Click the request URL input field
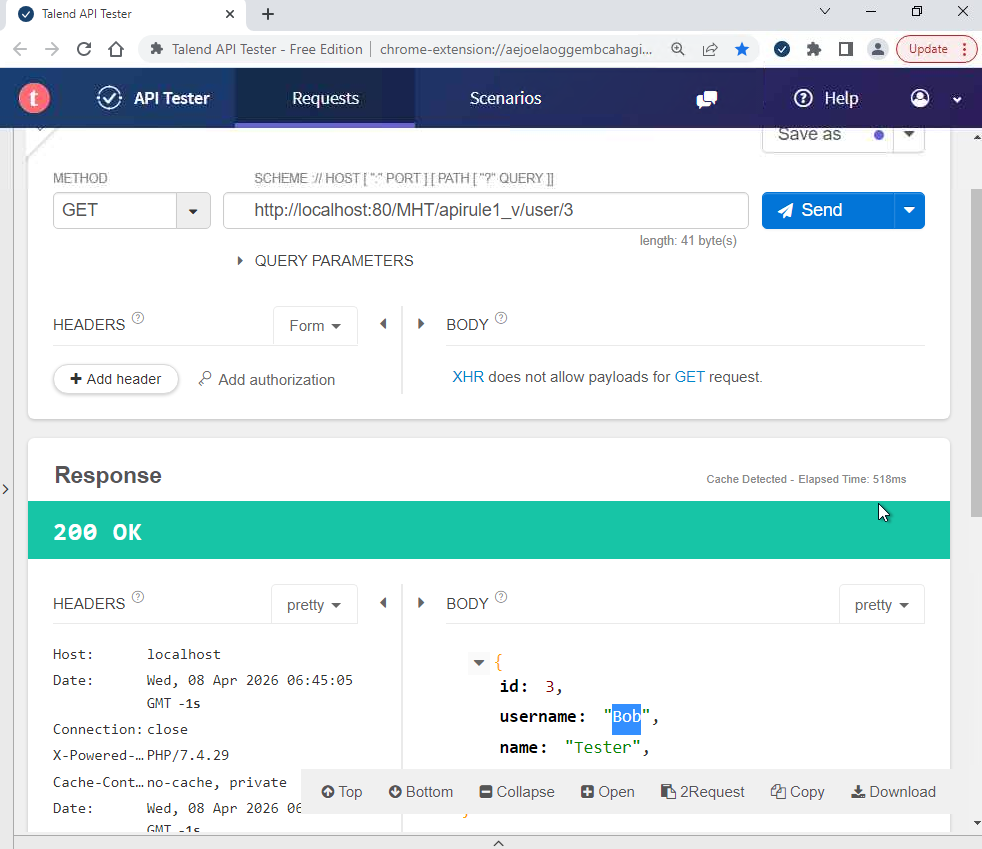982x849 pixels. click(485, 210)
